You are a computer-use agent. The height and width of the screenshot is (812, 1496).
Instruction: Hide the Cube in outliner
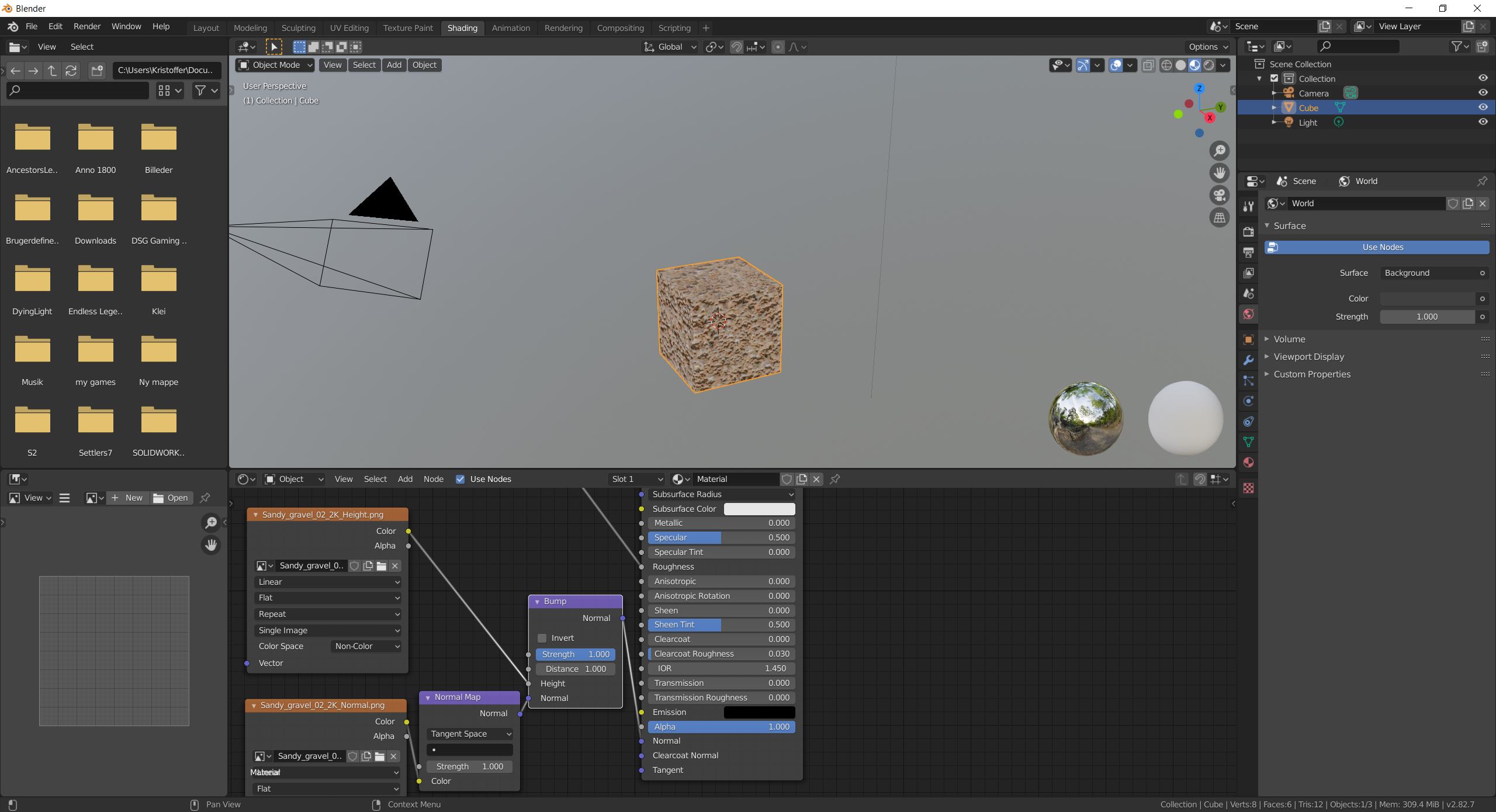1483,107
